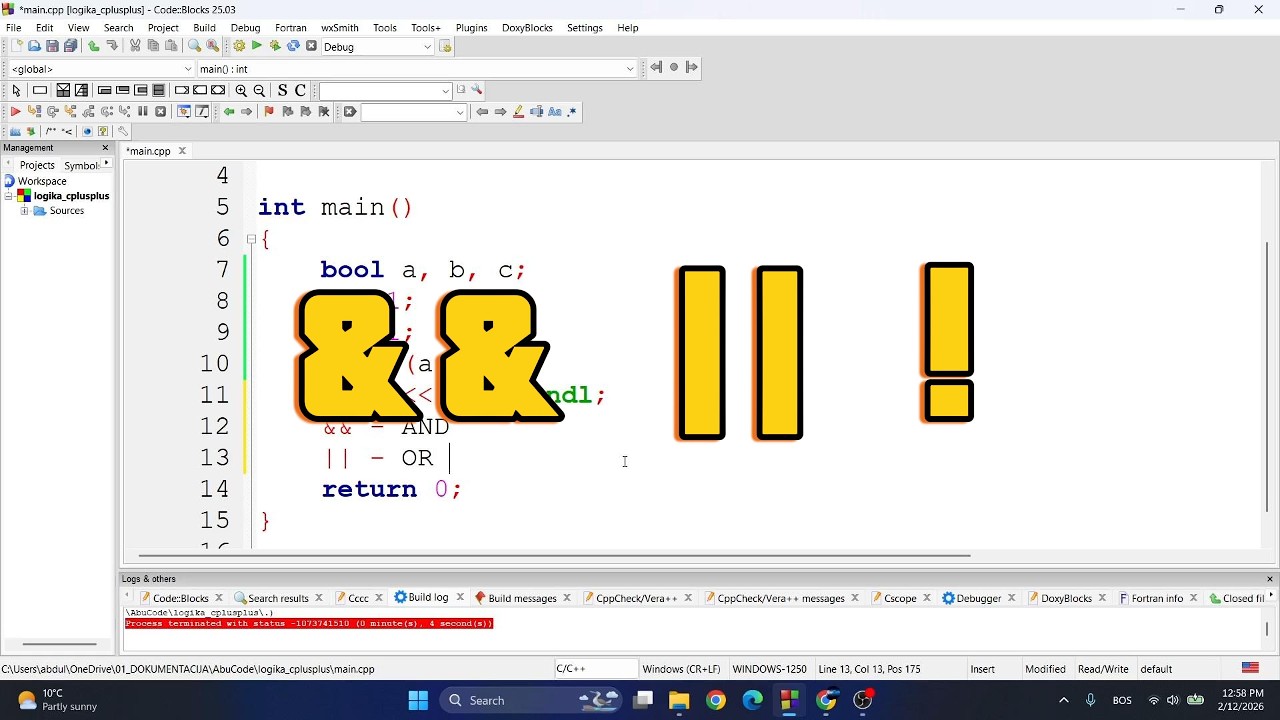Click the highlight marker icon
Viewport: 1280px width, 720px height.
click(518, 111)
